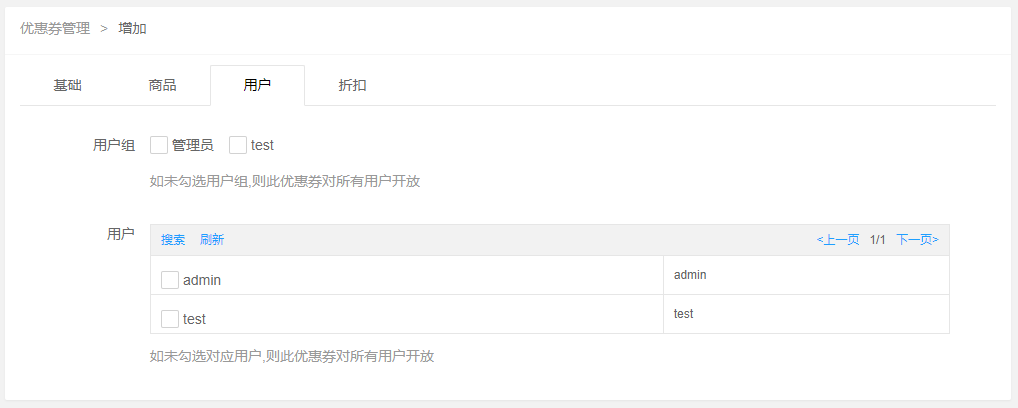Click the 用户组 field label
Screen dimensions: 1018x408
(114, 145)
